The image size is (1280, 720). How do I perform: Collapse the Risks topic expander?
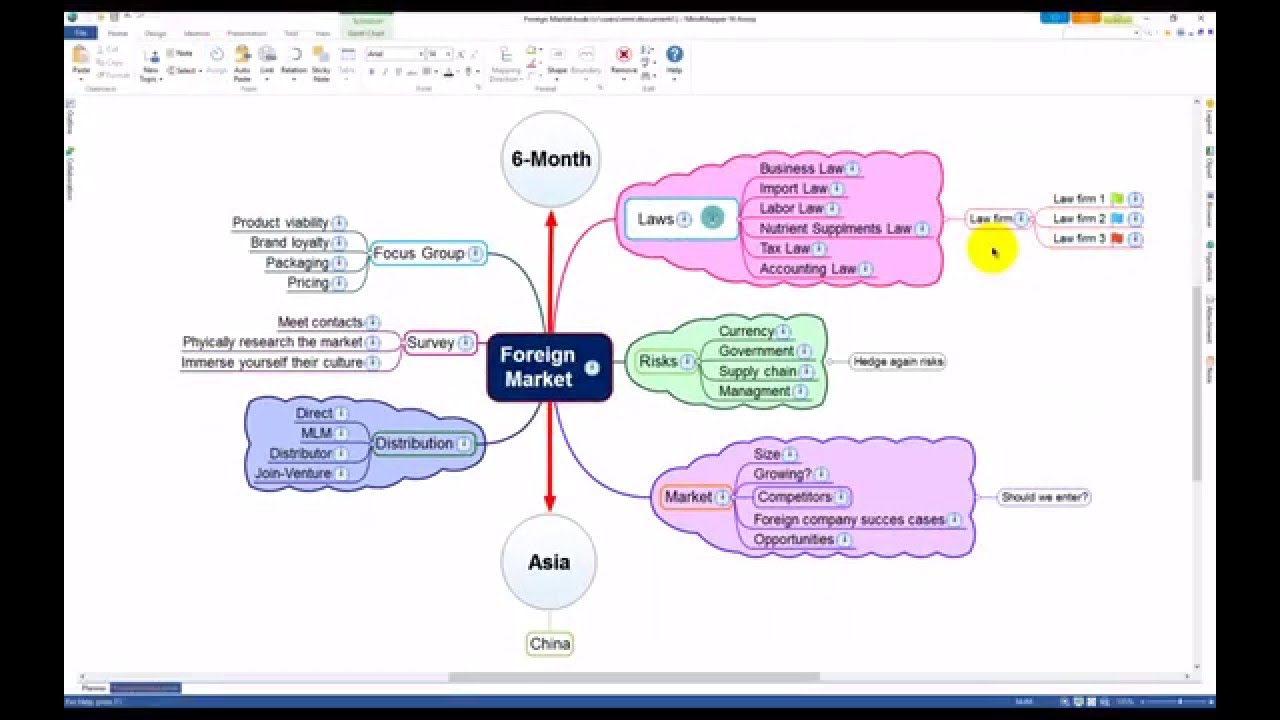(x=688, y=362)
